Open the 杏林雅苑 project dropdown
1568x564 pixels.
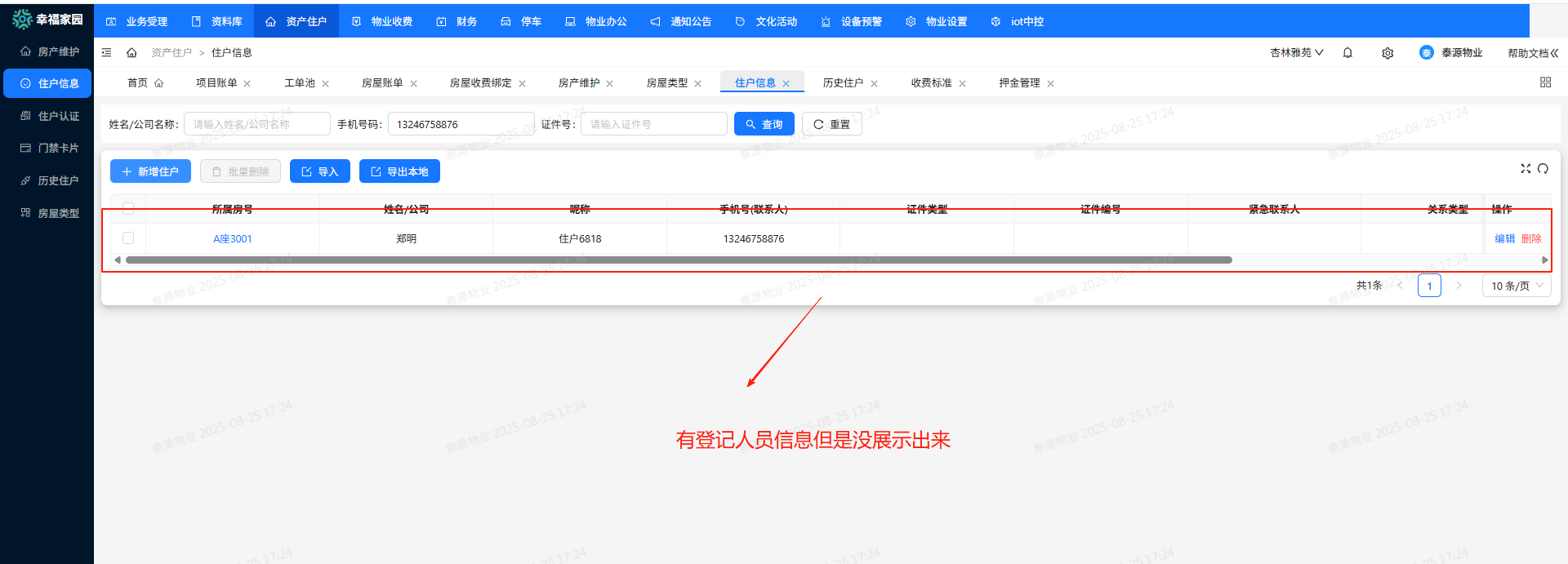coord(1296,53)
